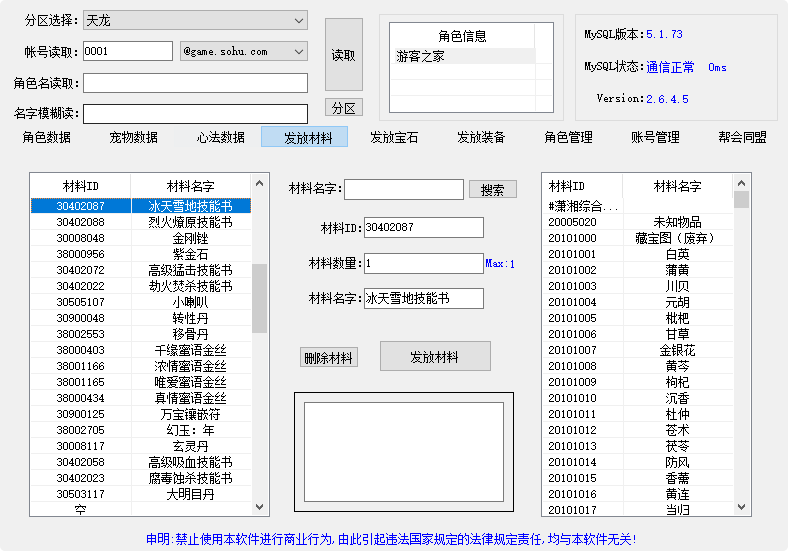Click the 读取 button
788x551 pixels.
(343, 56)
